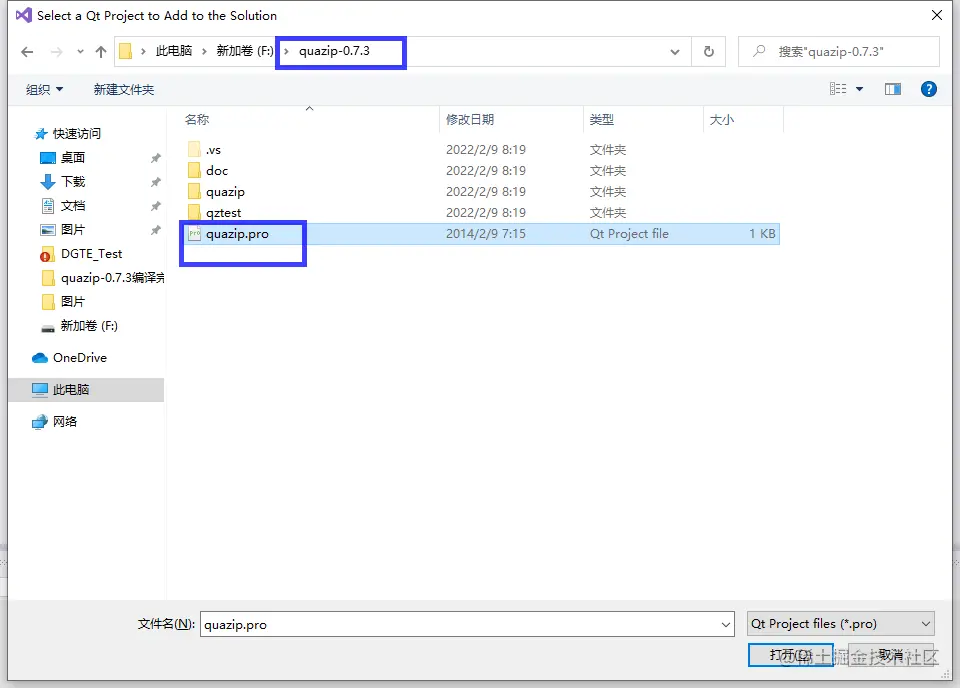Open 新加卷 (F:) drive in sidebar
Screen dimensions: 960x688
tap(89, 326)
